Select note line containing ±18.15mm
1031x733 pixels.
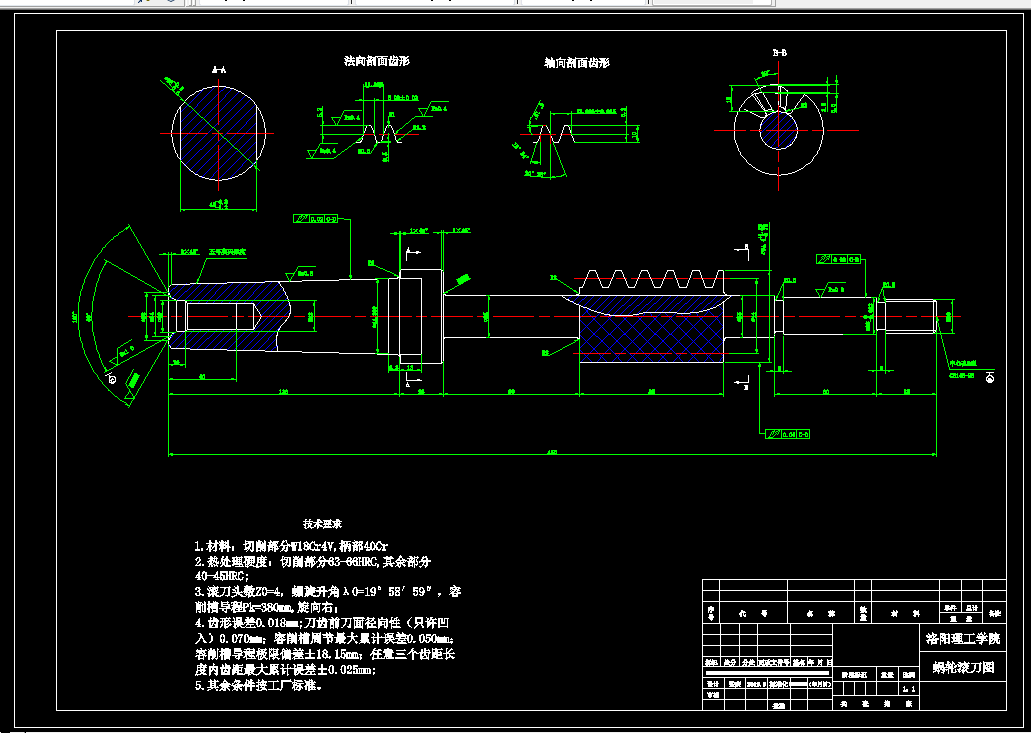(x=325, y=655)
